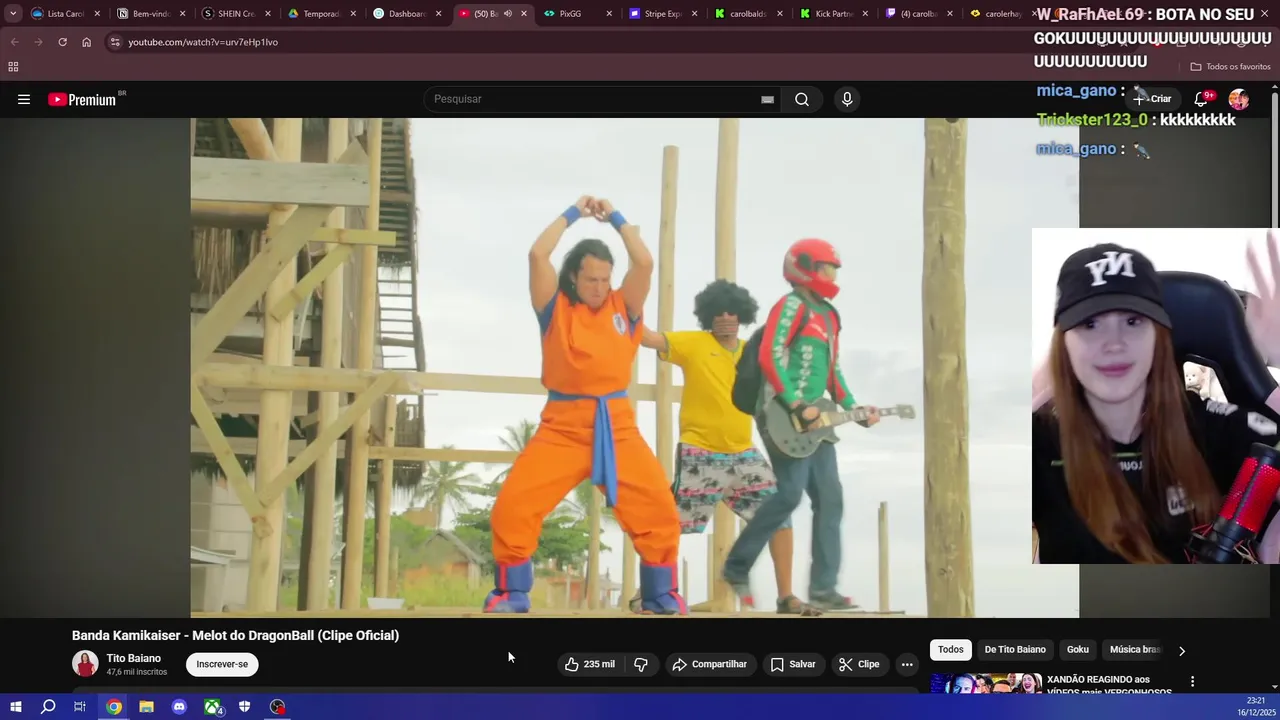
Task: Click the video player area
Action: tap(635, 368)
